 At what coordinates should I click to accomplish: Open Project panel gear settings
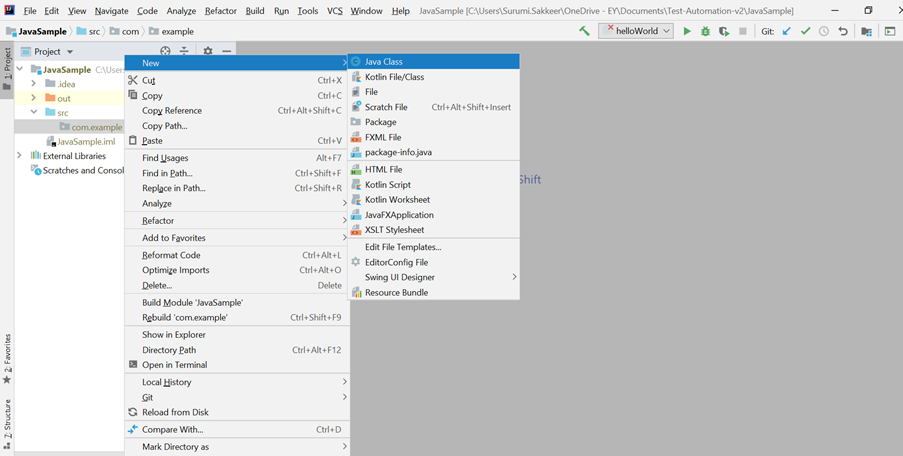(208, 51)
